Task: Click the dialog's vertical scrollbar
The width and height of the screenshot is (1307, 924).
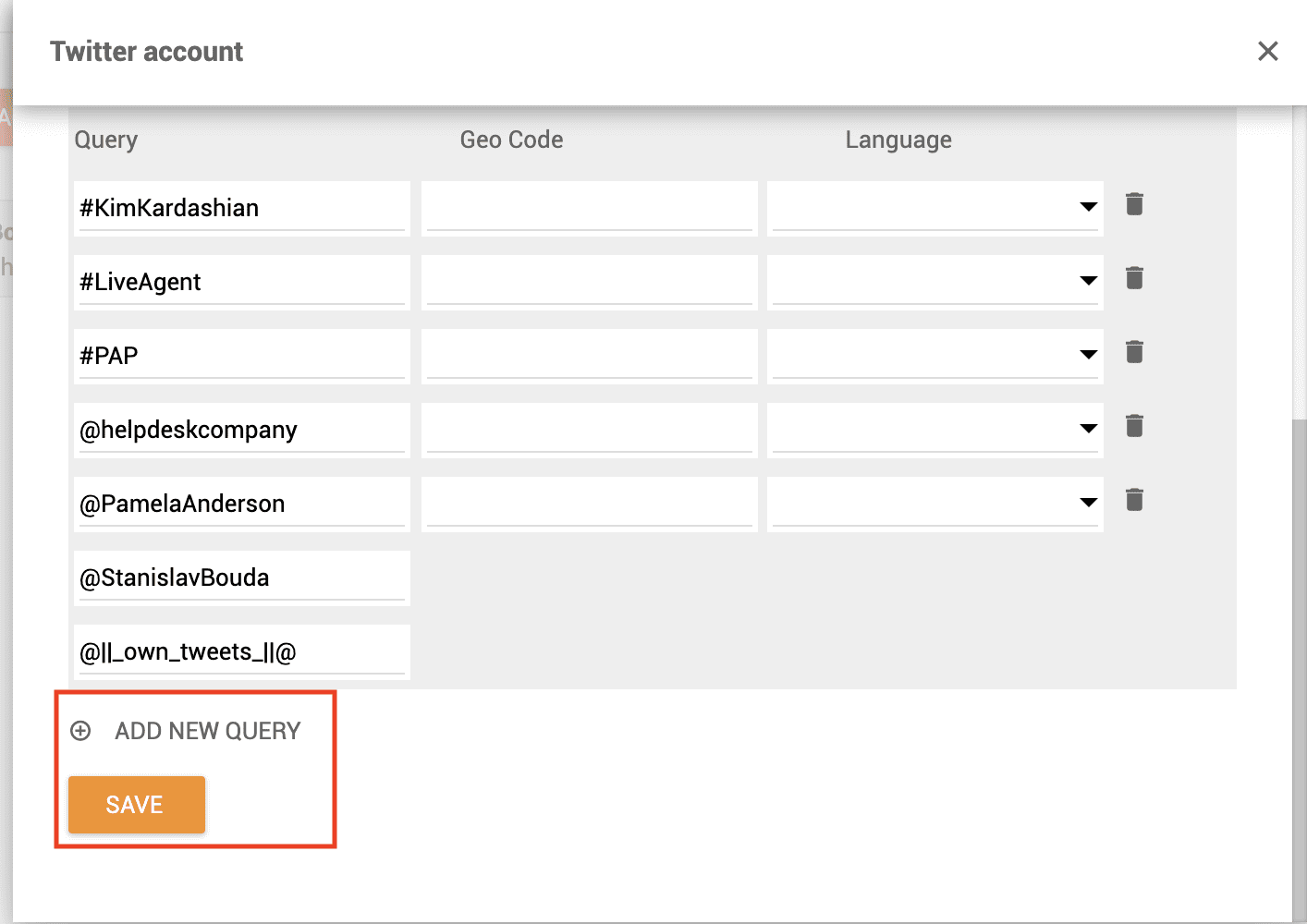Action: (1300, 670)
